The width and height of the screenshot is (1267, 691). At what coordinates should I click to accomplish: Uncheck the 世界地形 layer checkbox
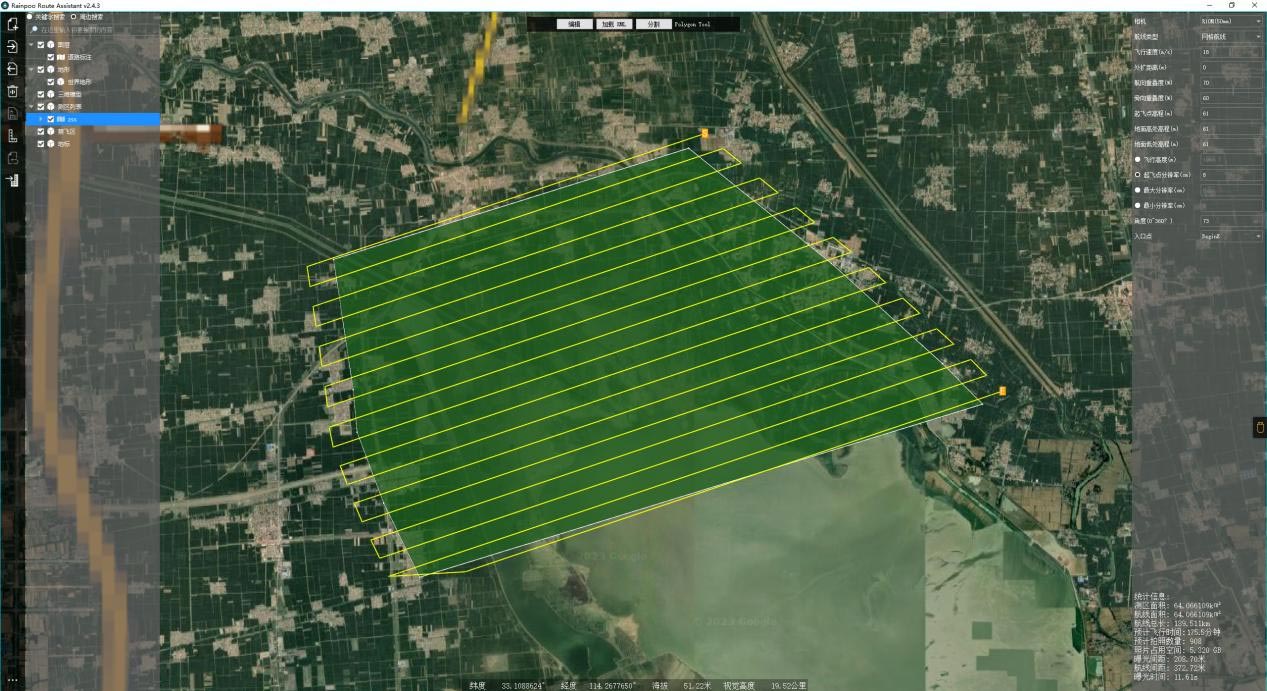click(51, 81)
